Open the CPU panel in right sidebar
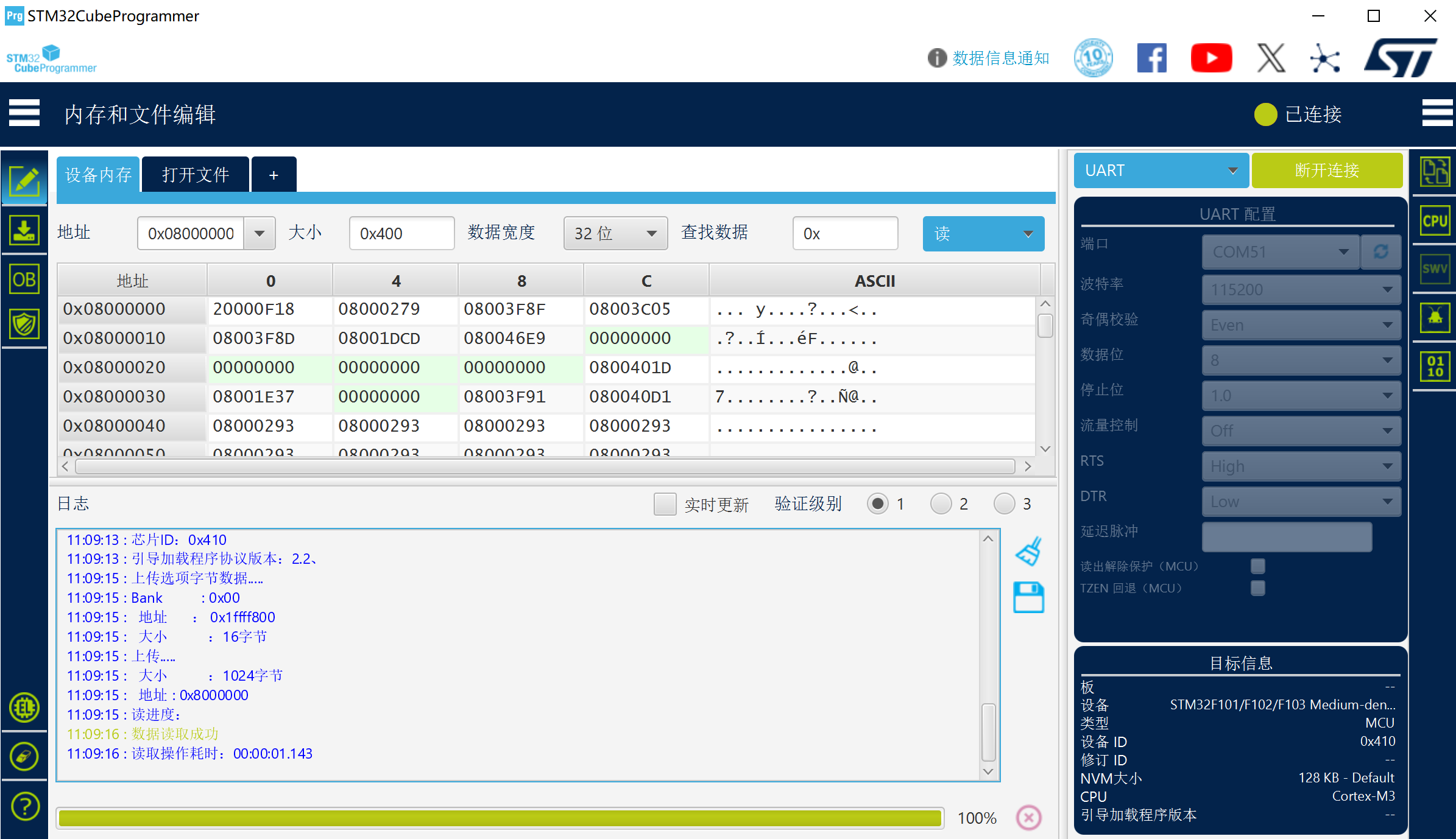 1435,220
